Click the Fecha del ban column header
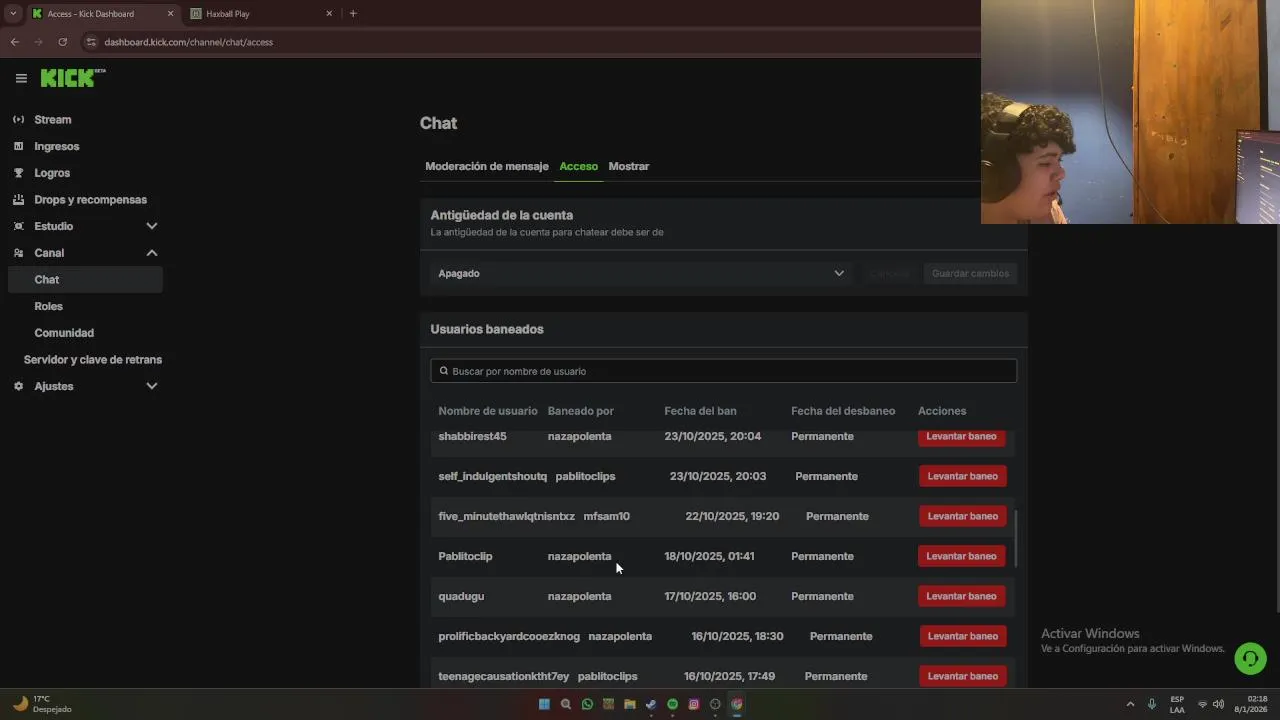The width and height of the screenshot is (1280, 720). point(700,411)
